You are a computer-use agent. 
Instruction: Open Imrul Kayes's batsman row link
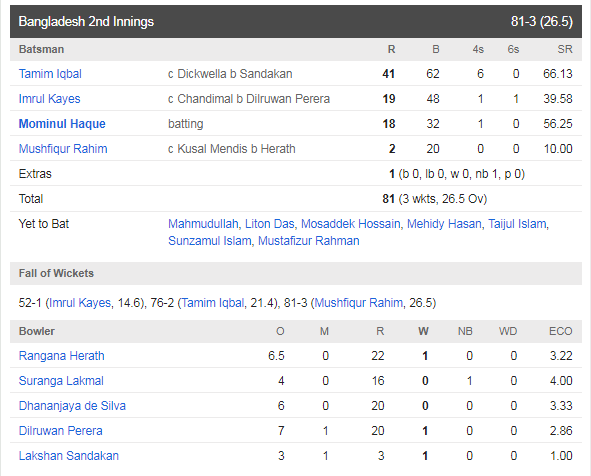pos(49,99)
